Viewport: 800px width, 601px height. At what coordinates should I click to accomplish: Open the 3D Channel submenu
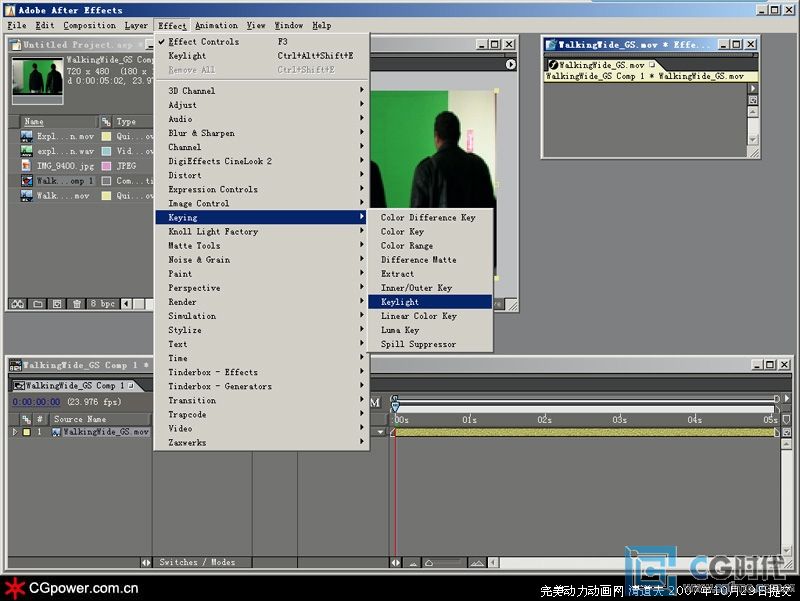point(262,90)
